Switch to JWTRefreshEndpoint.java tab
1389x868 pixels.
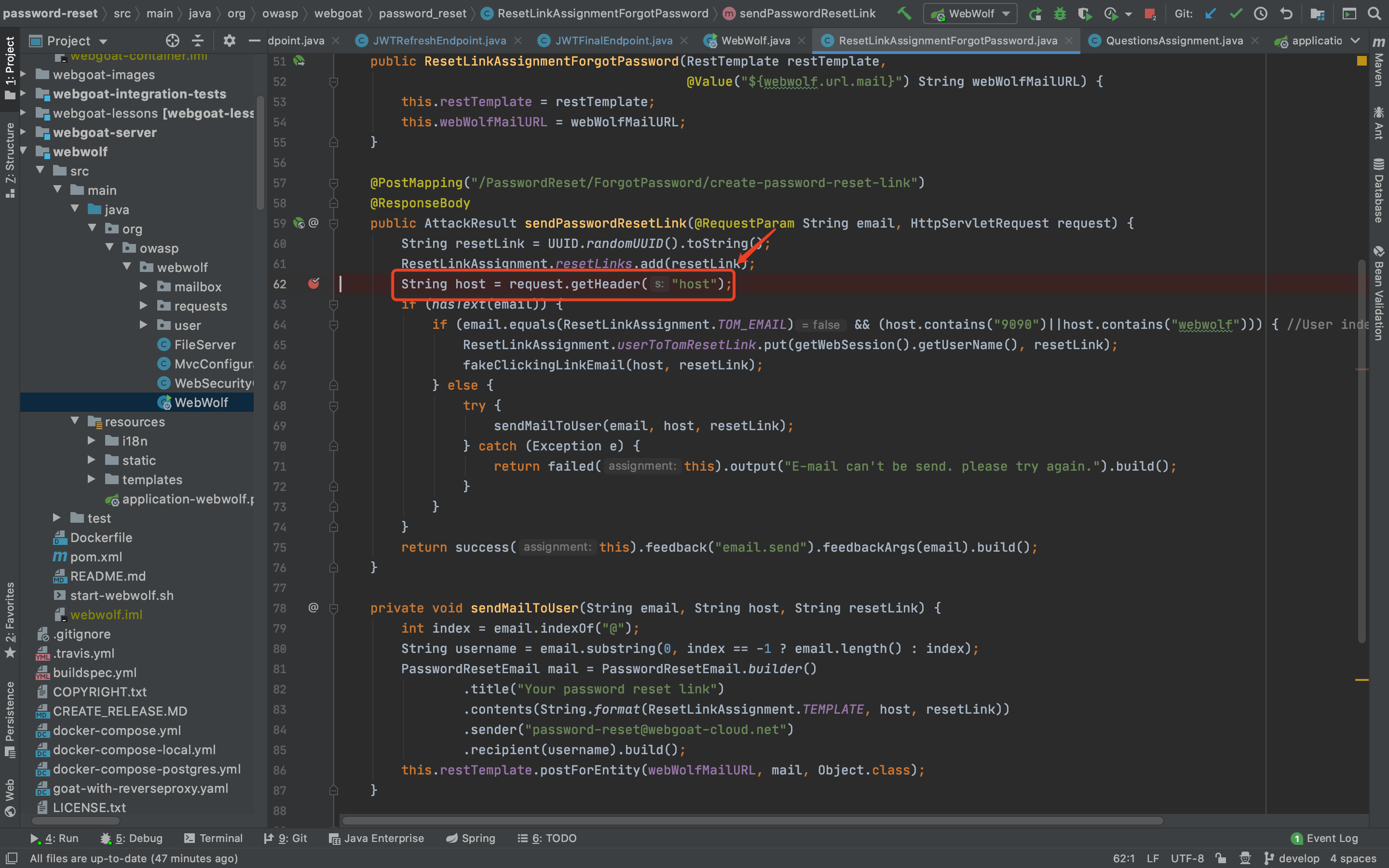(439, 41)
